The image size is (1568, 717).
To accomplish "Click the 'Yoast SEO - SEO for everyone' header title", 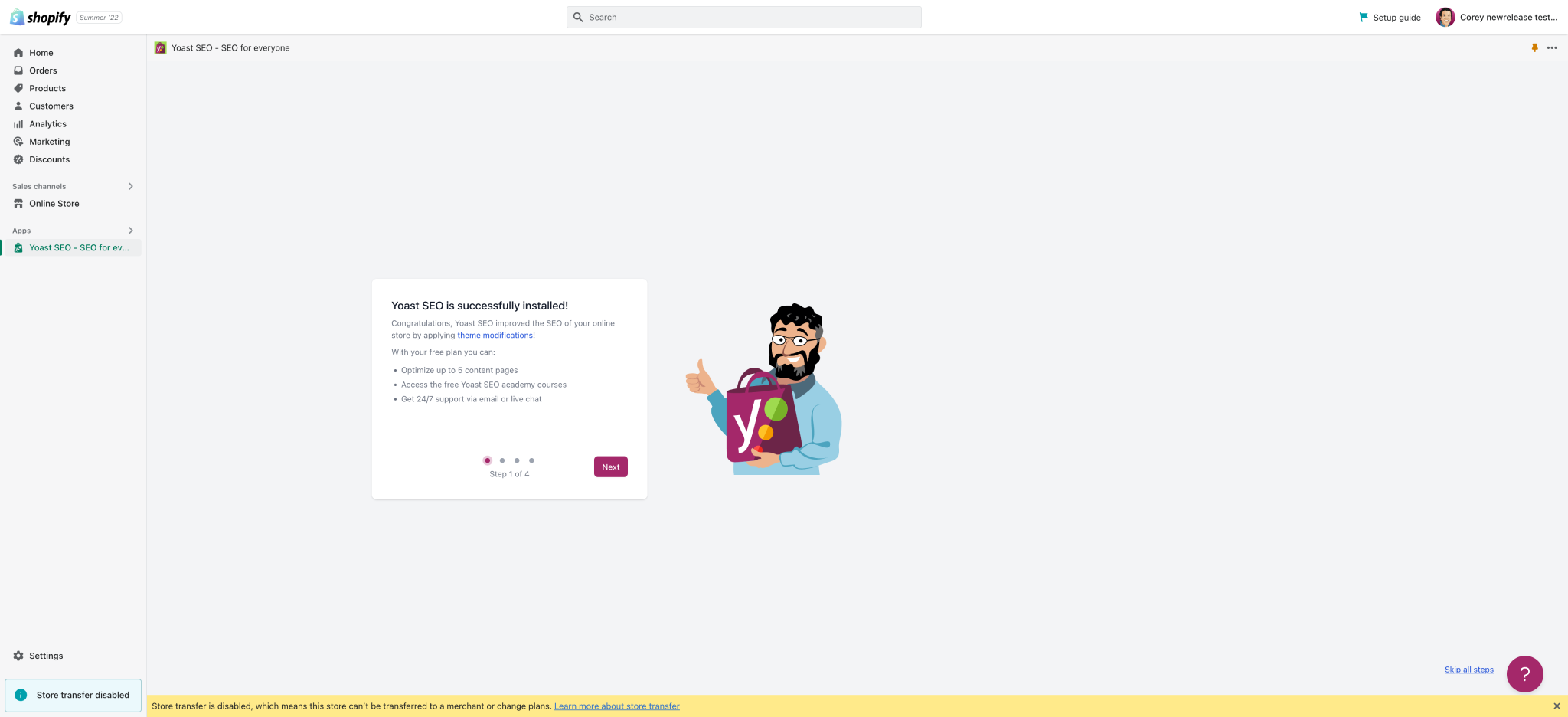I will point(230,47).
